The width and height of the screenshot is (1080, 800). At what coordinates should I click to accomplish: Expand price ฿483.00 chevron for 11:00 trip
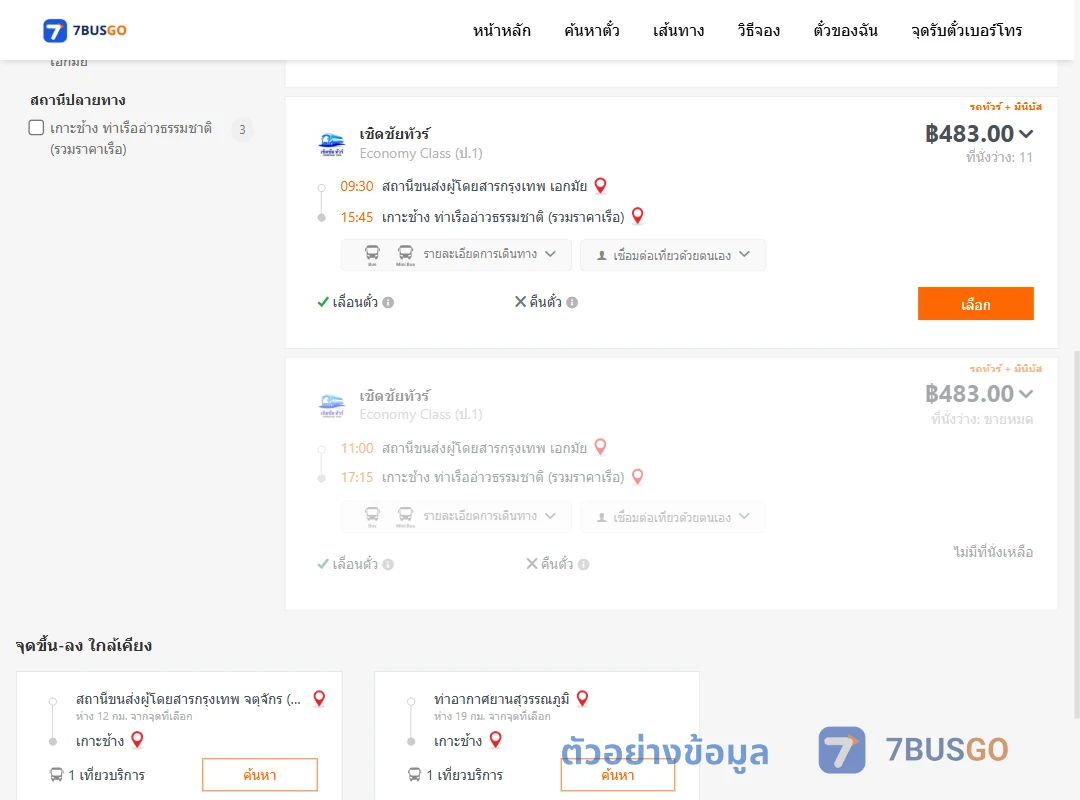click(x=1026, y=394)
